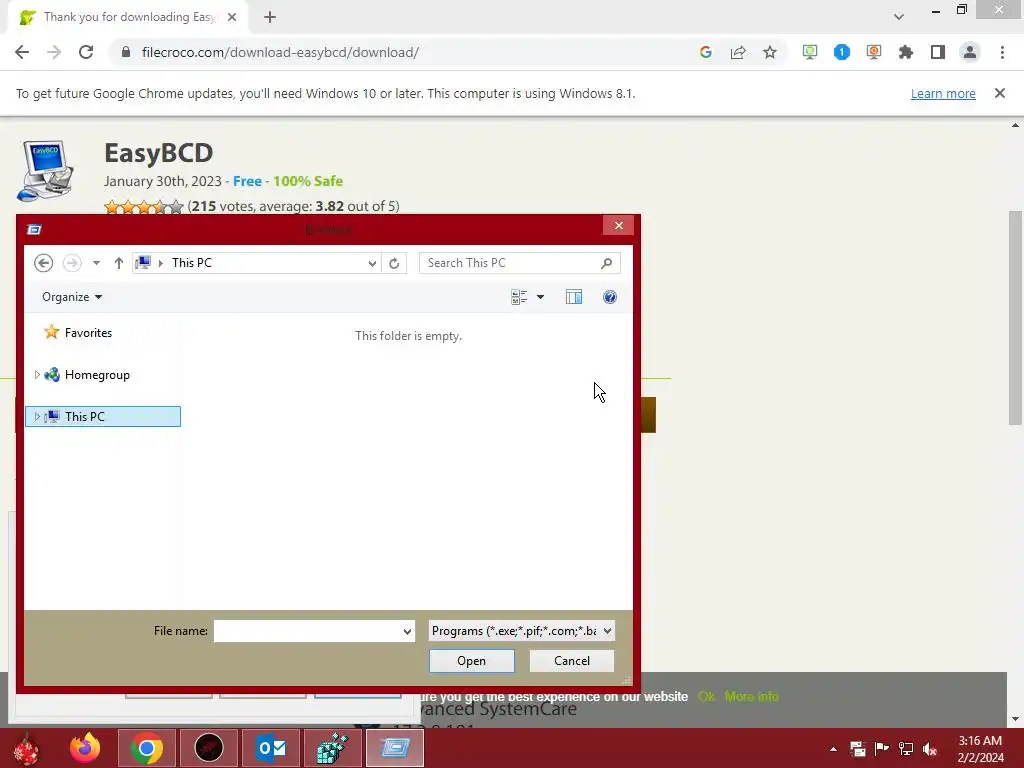The height and width of the screenshot is (768, 1024).
Task: Click the Google search icon in omnibox
Action: [x=705, y=52]
